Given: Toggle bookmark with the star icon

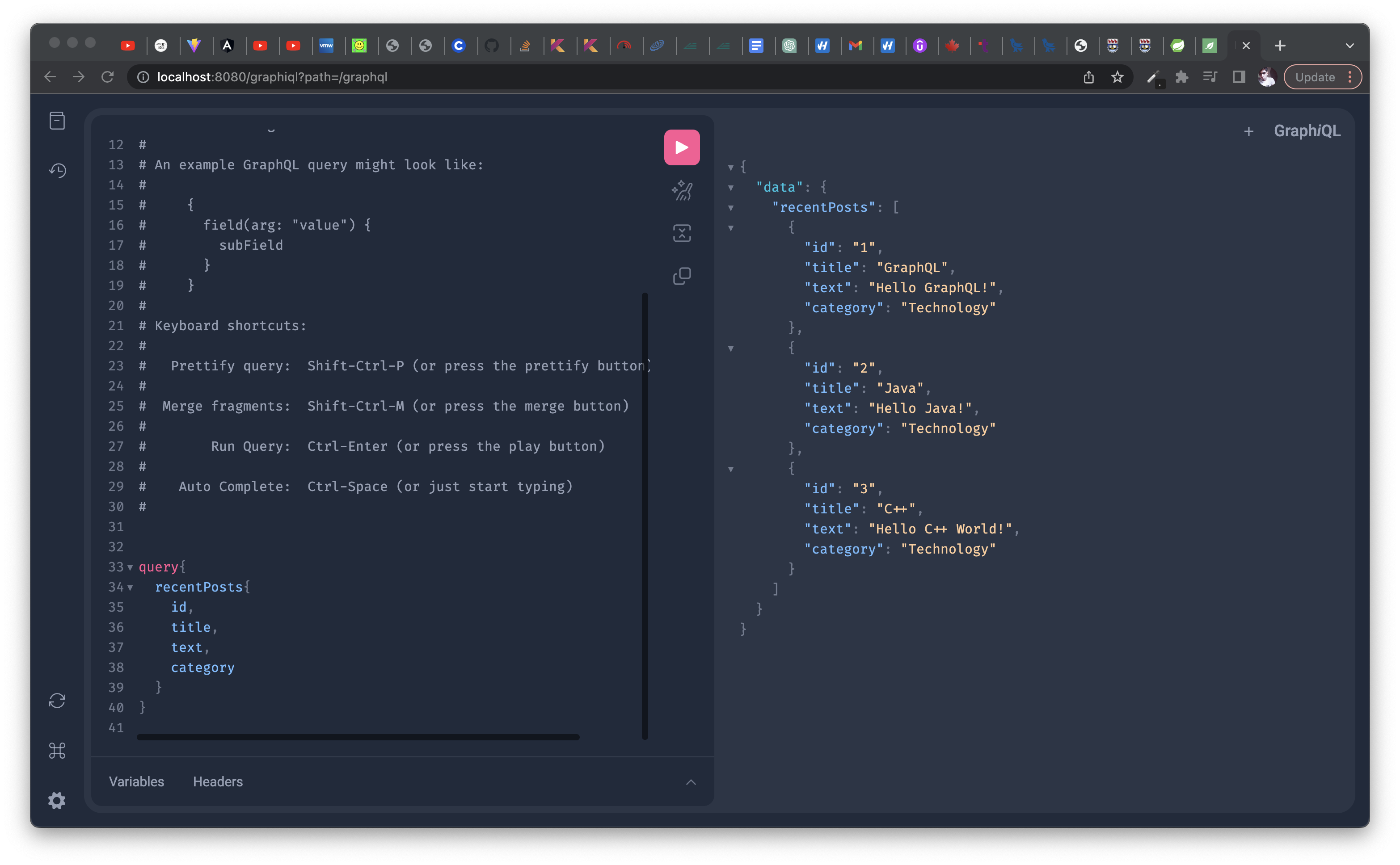Looking at the screenshot, I should [x=1117, y=77].
